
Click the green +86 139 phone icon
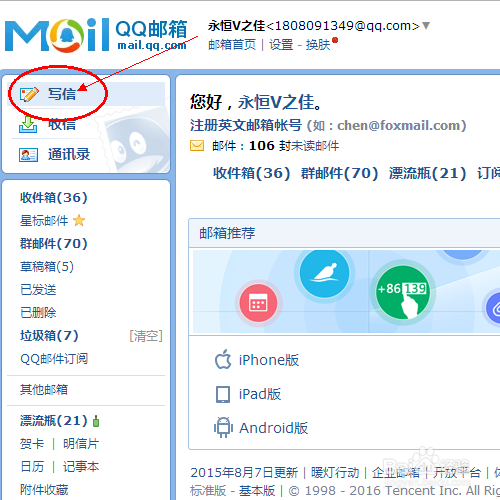coord(403,292)
